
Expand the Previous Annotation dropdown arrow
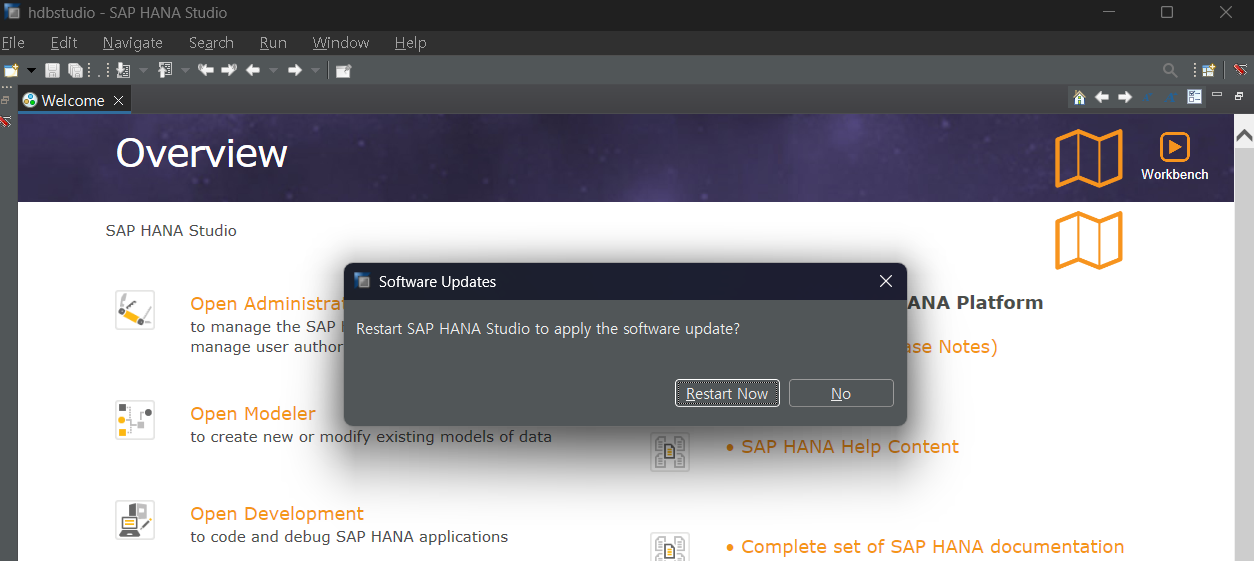(185, 70)
